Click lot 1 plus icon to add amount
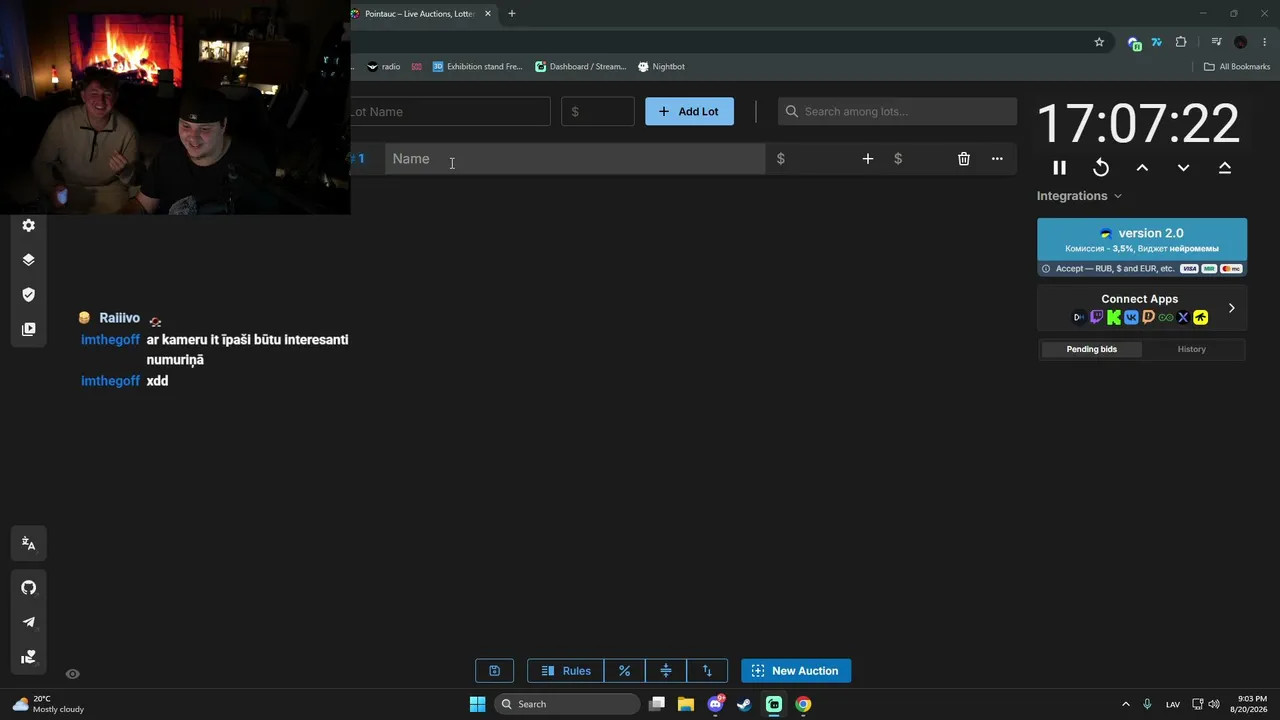 [x=868, y=159]
